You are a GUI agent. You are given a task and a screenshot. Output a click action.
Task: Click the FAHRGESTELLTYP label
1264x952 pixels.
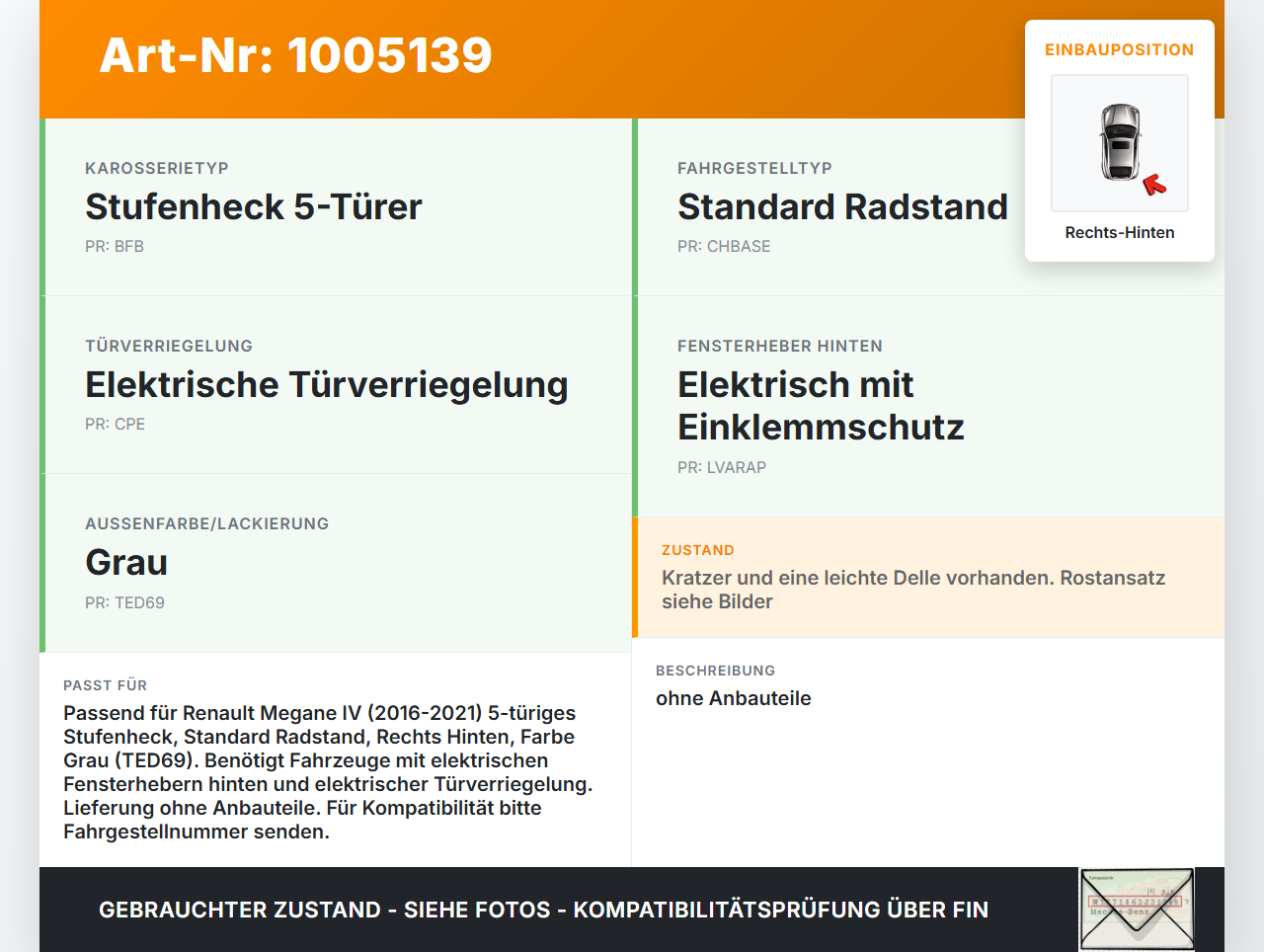(754, 168)
